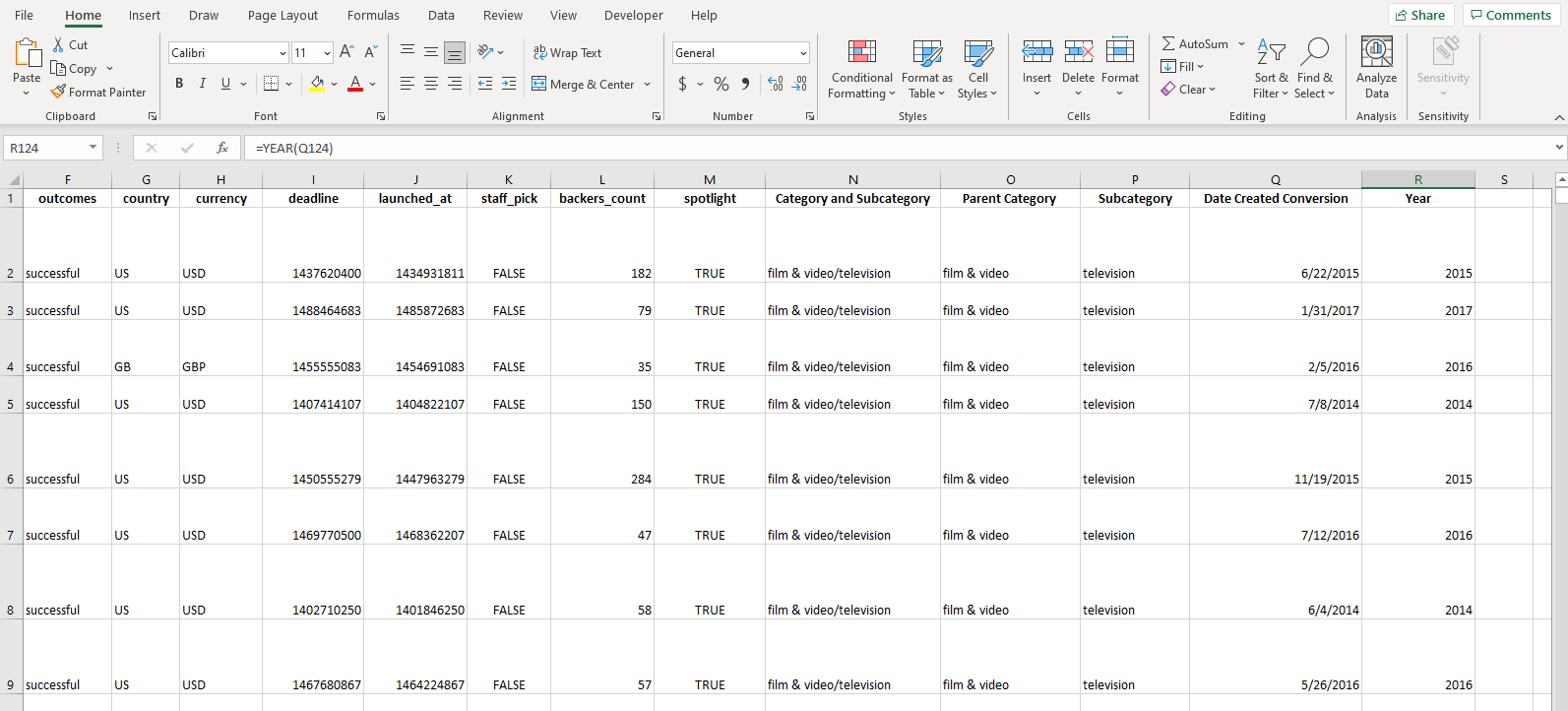
Task: Click the Insert Function fx icon
Action: click(222, 148)
